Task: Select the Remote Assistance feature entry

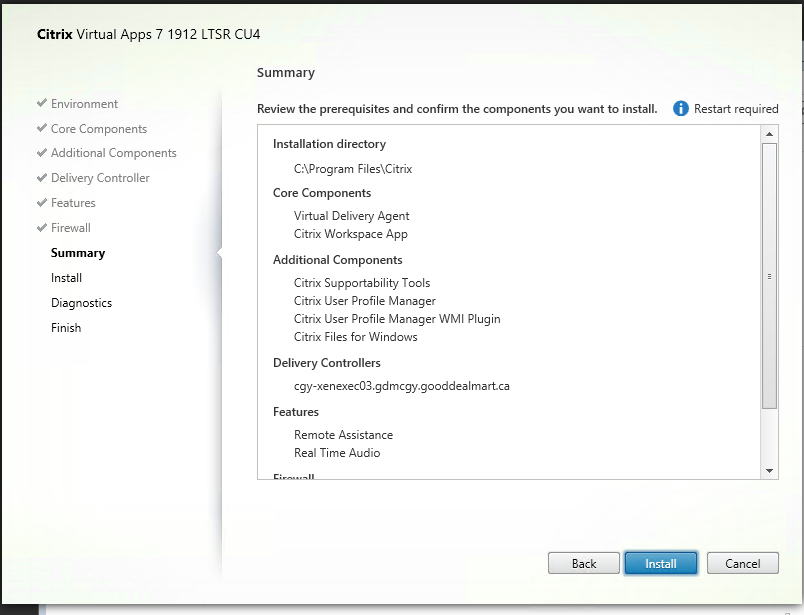Action: (x=344, y=435)
